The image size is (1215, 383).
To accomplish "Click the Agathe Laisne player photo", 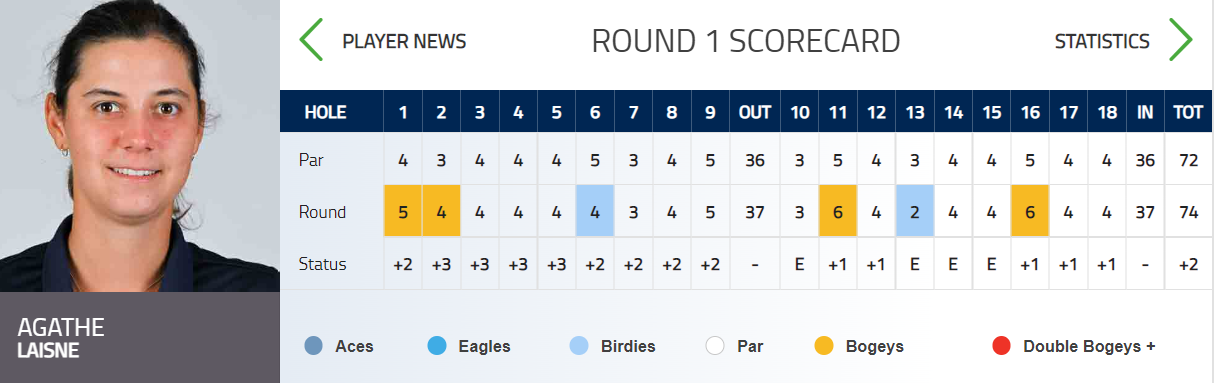I will click(x=140, y=146).
